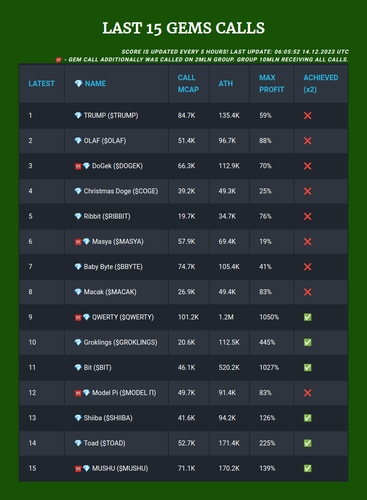Screen dimensions: 367x500
Task: Click row number 15 in LATEST column
Action: tap(32, 468)
